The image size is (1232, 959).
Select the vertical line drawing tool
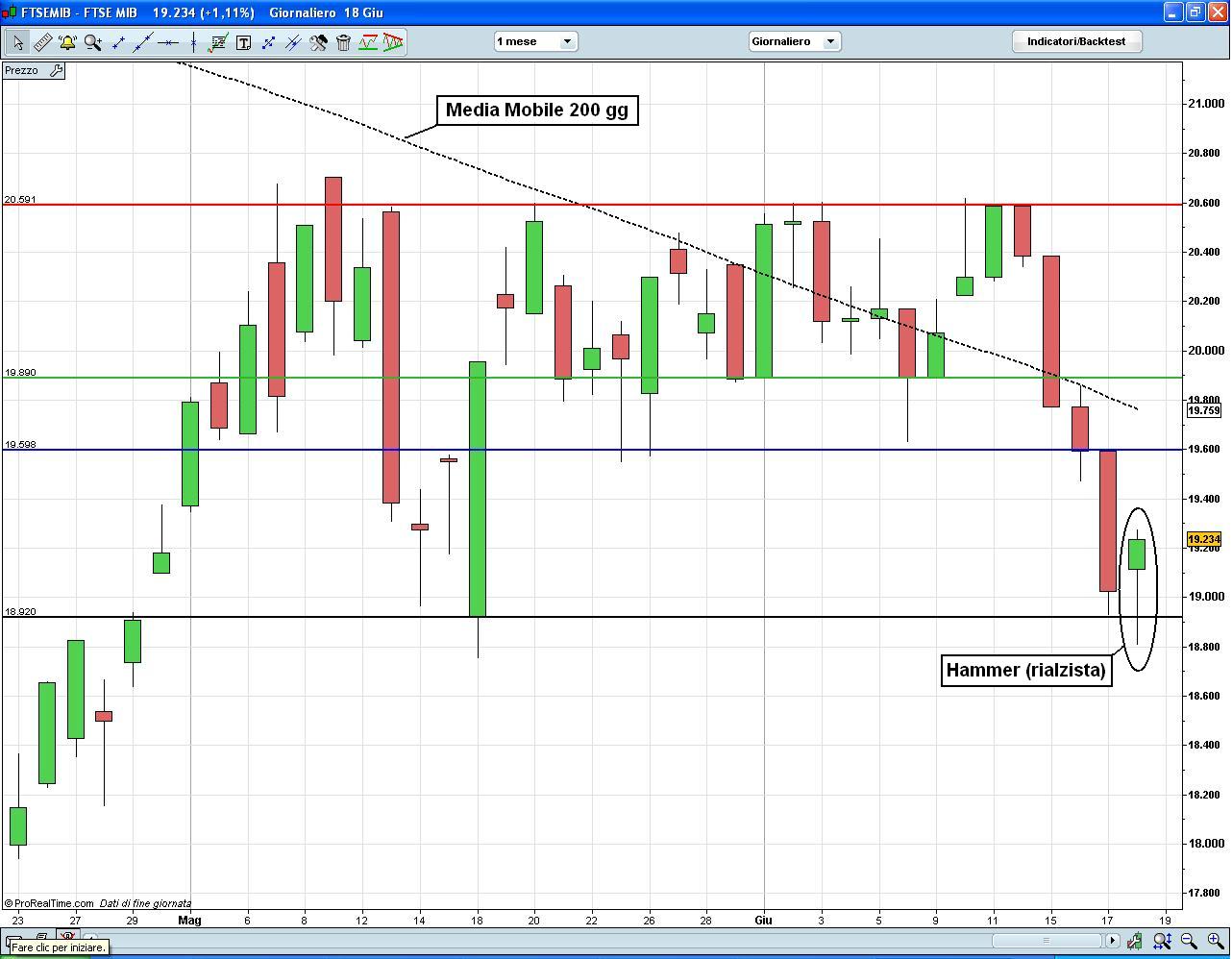pyautogui.click(x=193, y=42)
